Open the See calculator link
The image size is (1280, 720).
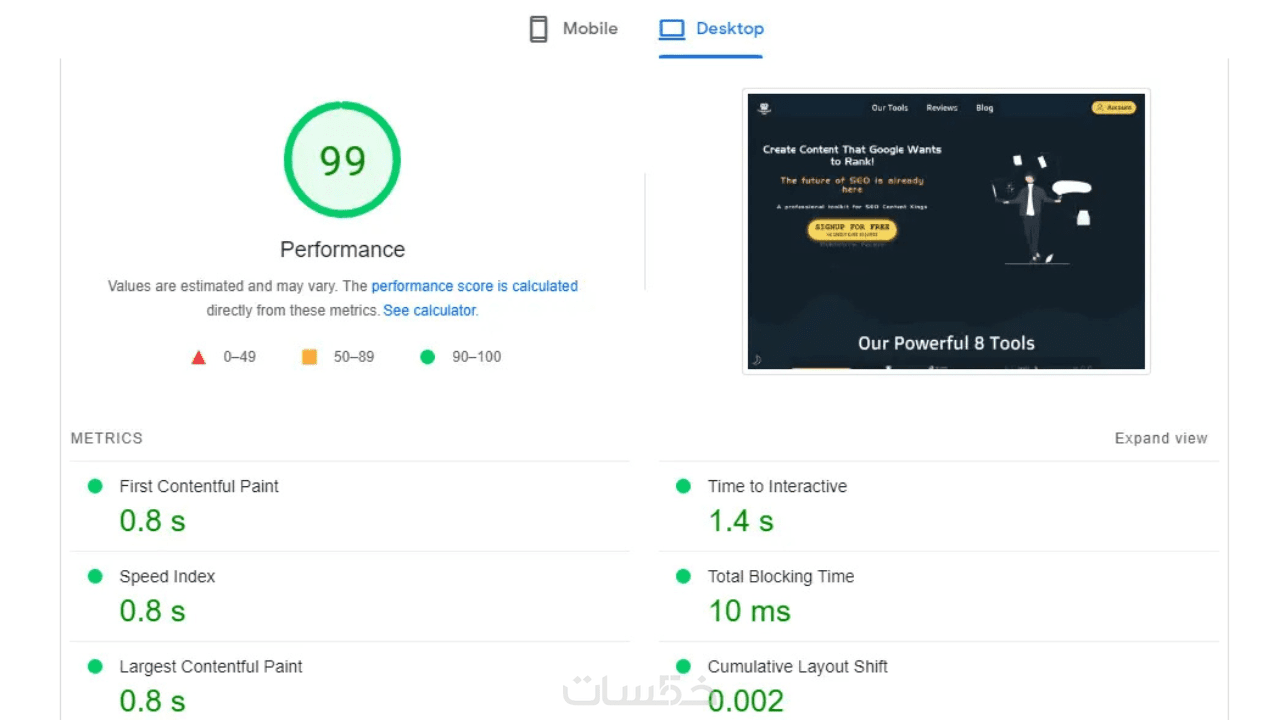click(x=429, y=311)
